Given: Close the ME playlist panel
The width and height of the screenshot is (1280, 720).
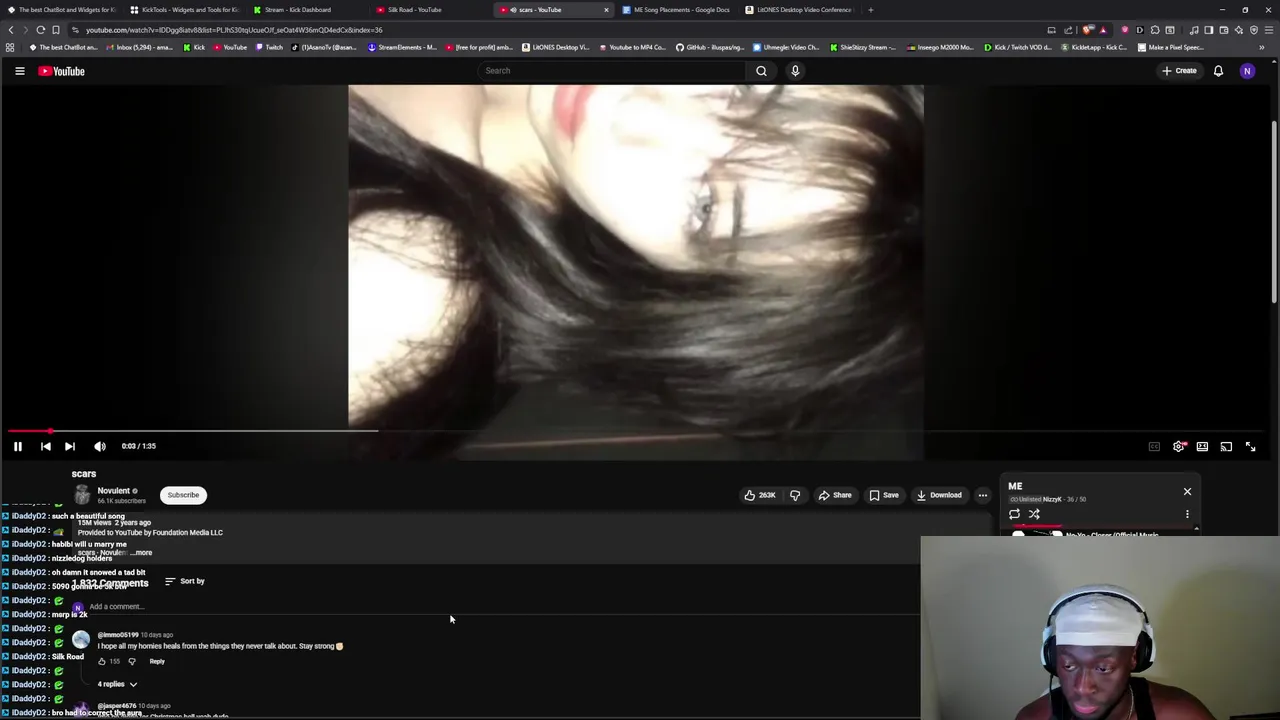Looking at the screenshot, I should coord(1187,492).
